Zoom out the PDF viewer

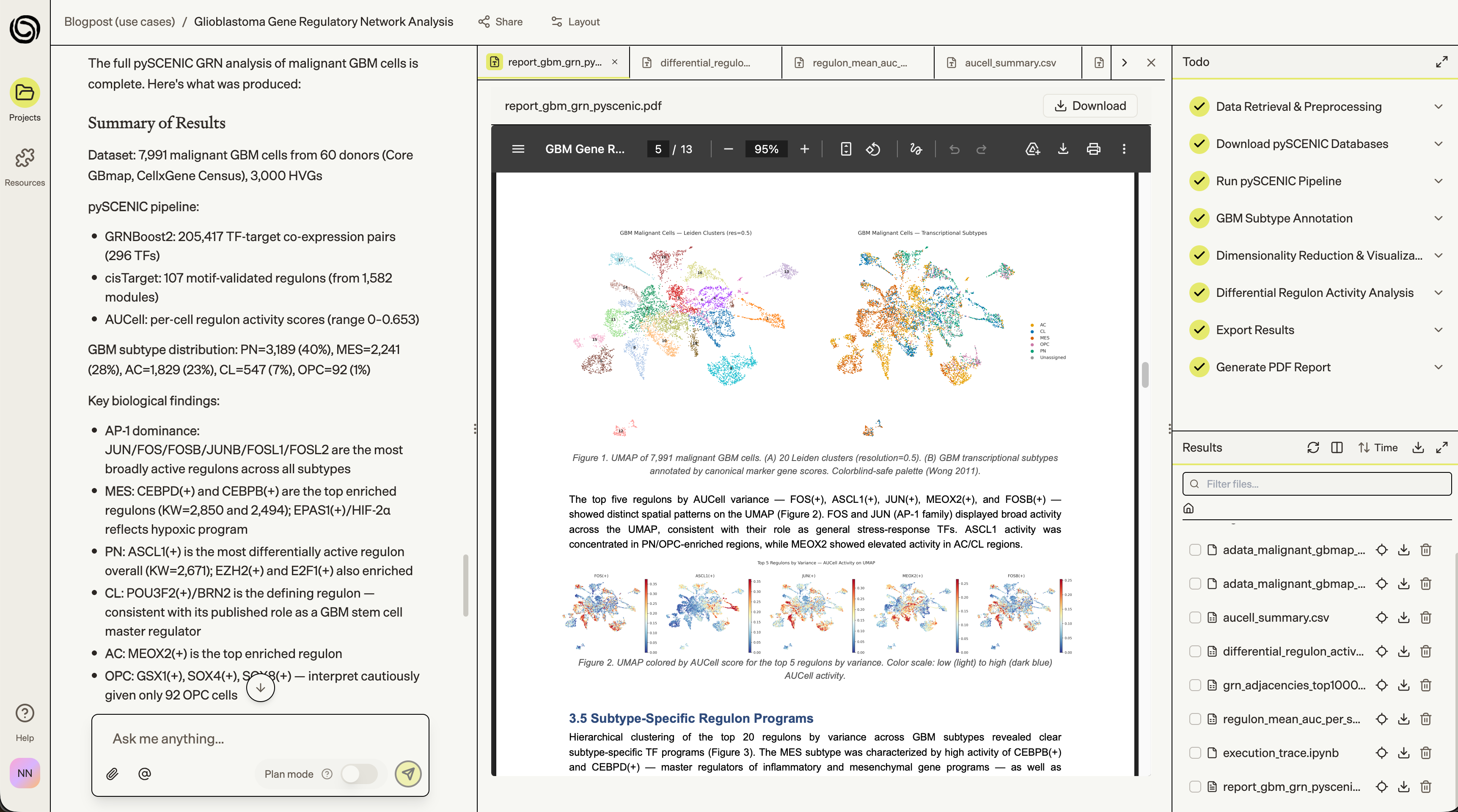729,149
